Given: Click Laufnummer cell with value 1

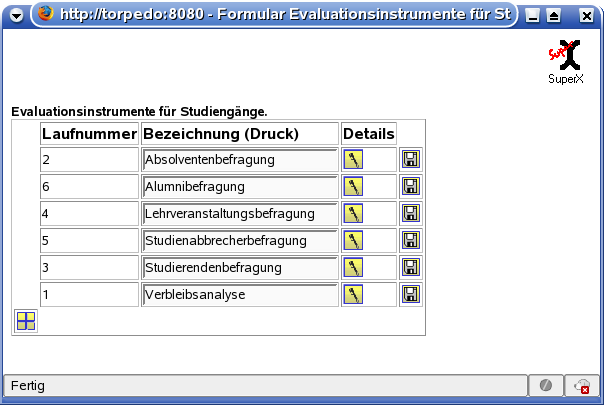Looking at the screenshot, I should [89, 294].
